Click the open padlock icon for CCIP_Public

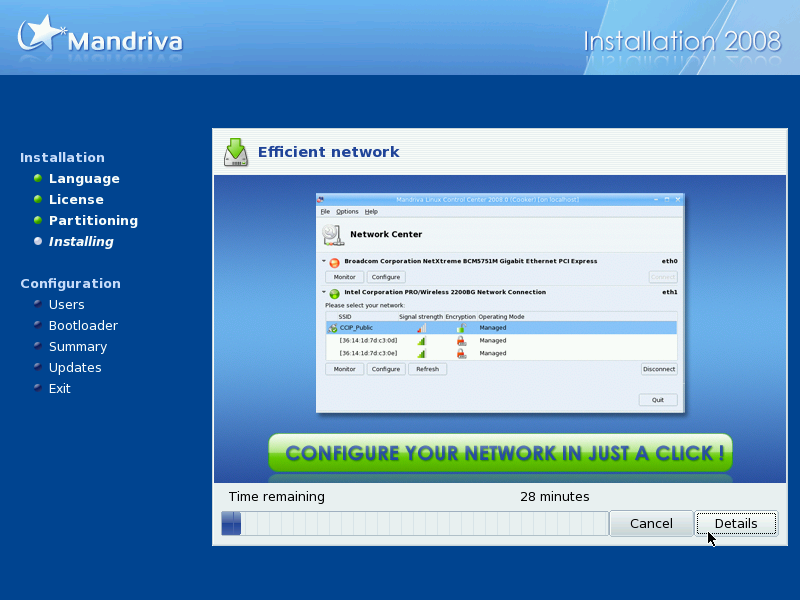tap(461, 328)
